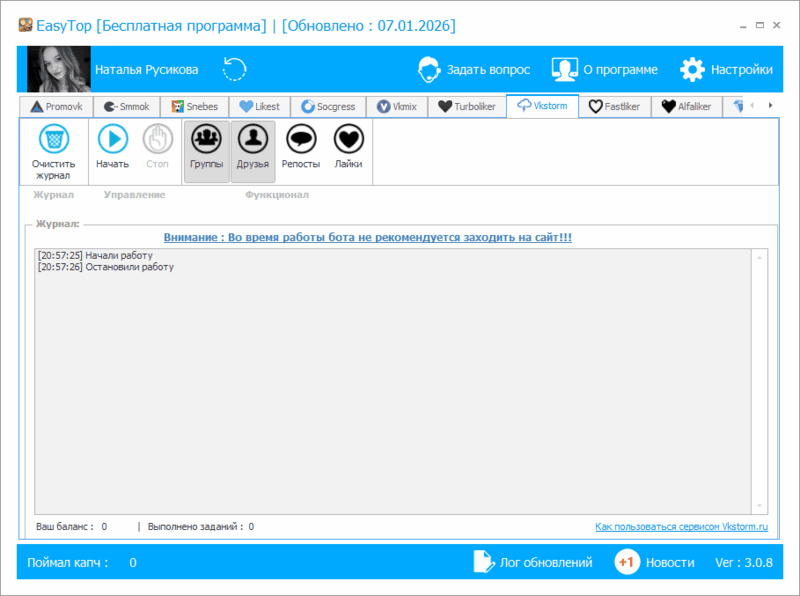Open the Fastliker tab
This screenshot has height=596, width=800.
point(613,105)
